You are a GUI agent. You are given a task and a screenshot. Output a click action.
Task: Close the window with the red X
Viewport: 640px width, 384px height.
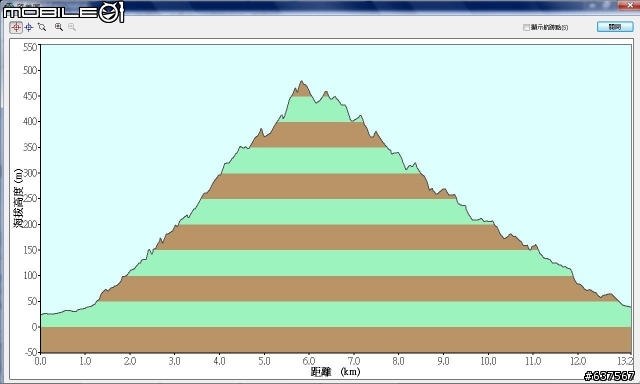click(630, 5)
